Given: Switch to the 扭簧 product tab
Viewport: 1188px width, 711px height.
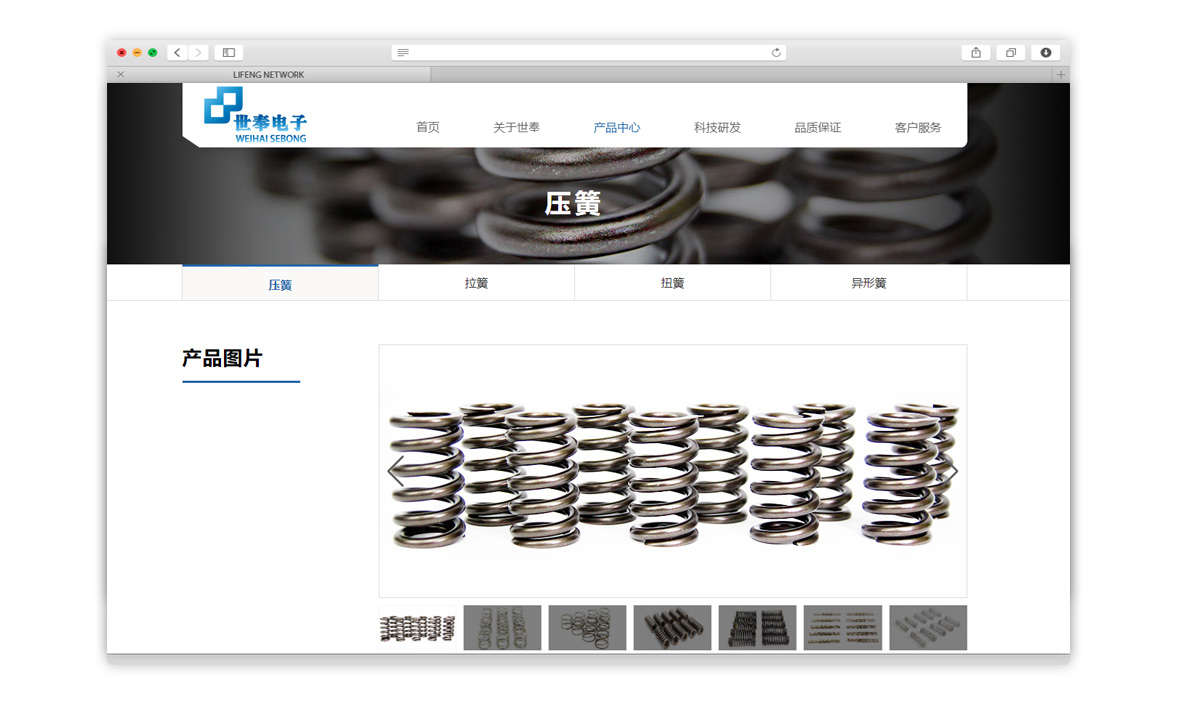Looking at the screenshot, I should click(673, 283).
